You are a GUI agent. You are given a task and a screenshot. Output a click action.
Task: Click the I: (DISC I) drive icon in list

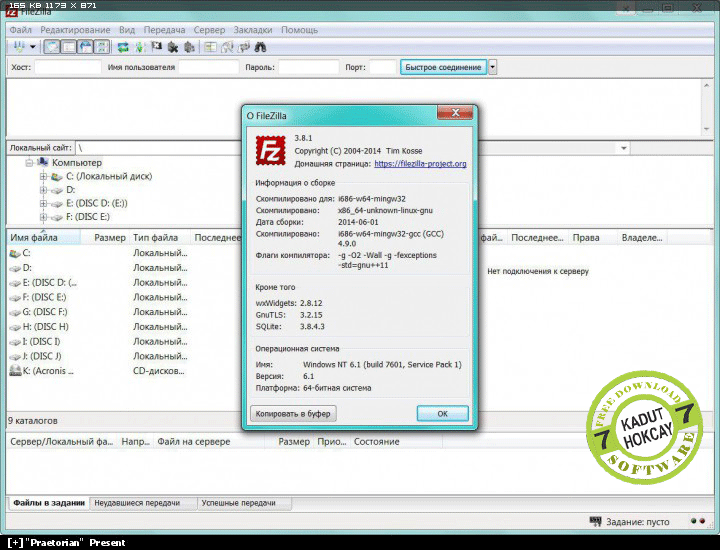(x=15, y=342)
